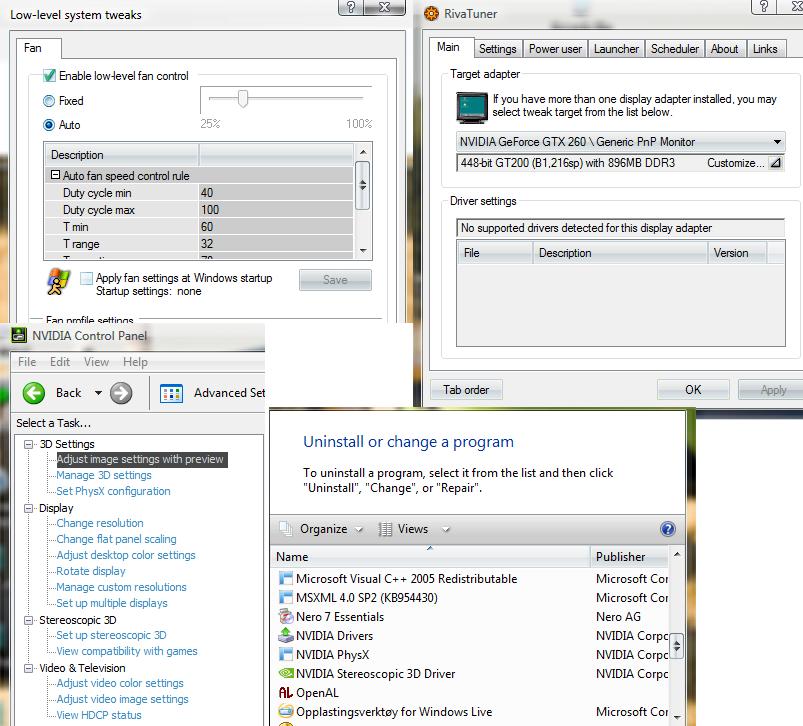Switch to the Links tab
The height and width of the screenshot is (726, 803).
(x=765, y=49)
